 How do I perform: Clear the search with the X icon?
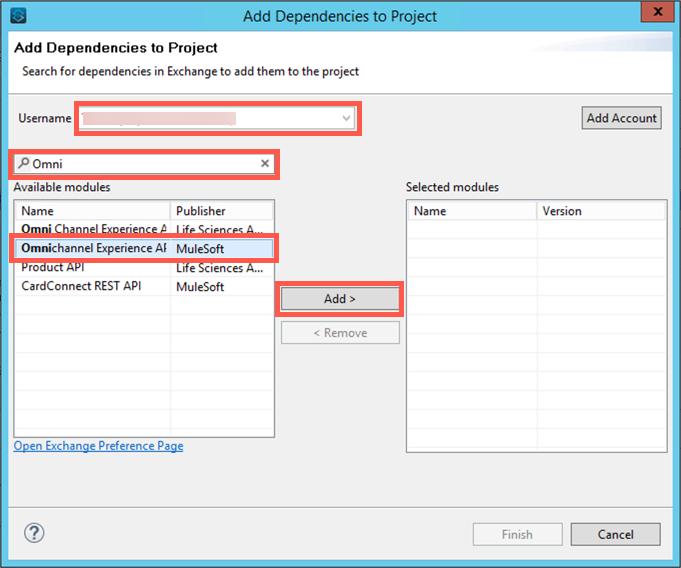(265, 164)
